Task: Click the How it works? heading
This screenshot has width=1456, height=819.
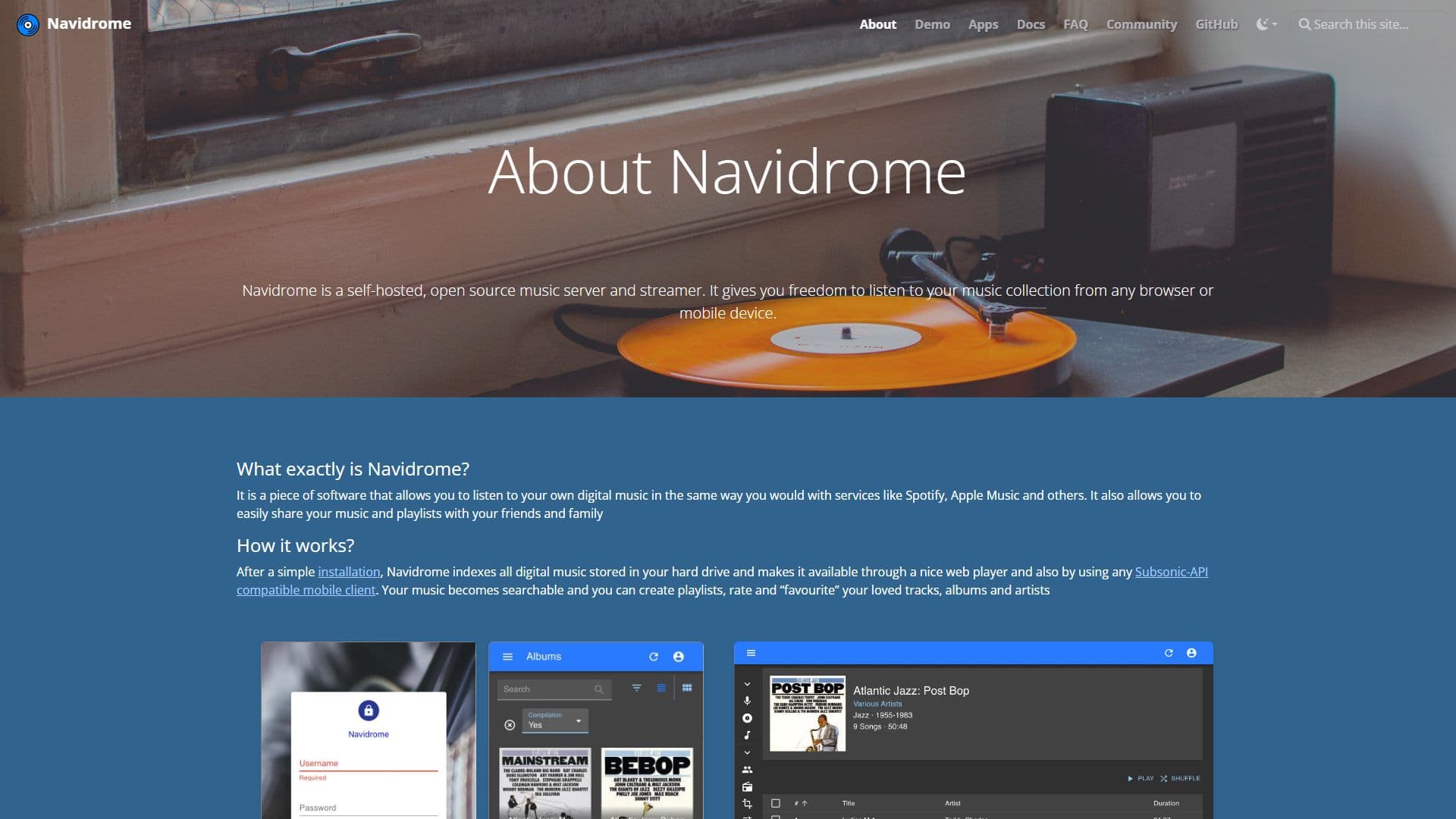Action: [x=295, y=545]
